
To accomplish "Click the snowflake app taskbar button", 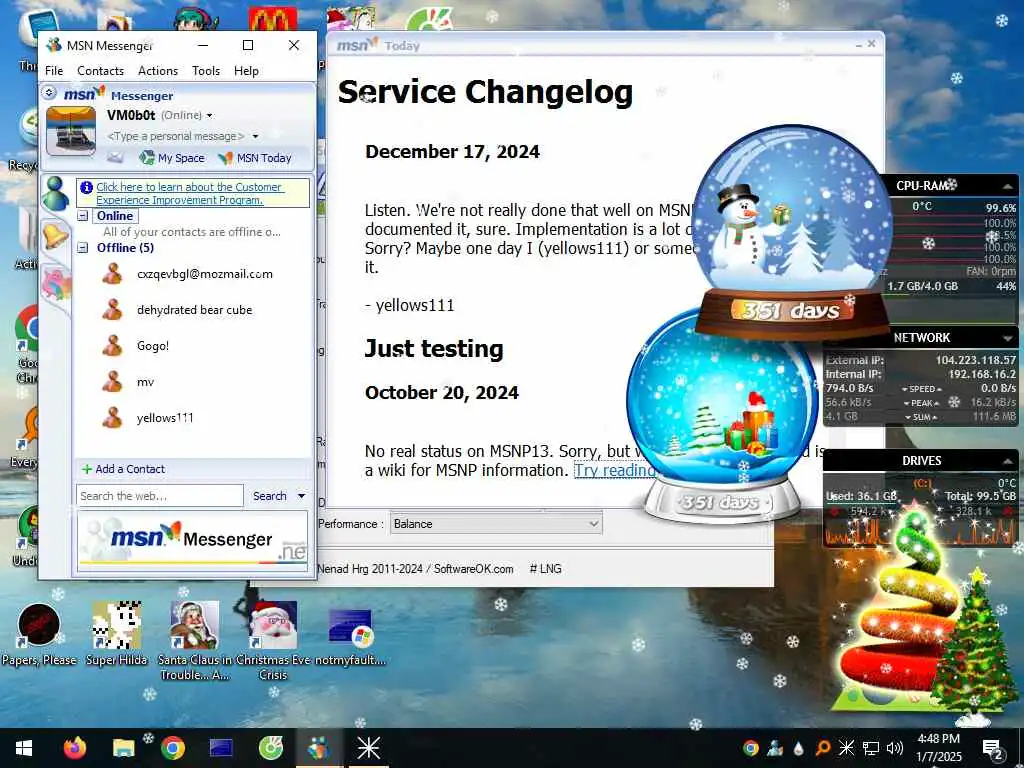I will tap(368, 748).
